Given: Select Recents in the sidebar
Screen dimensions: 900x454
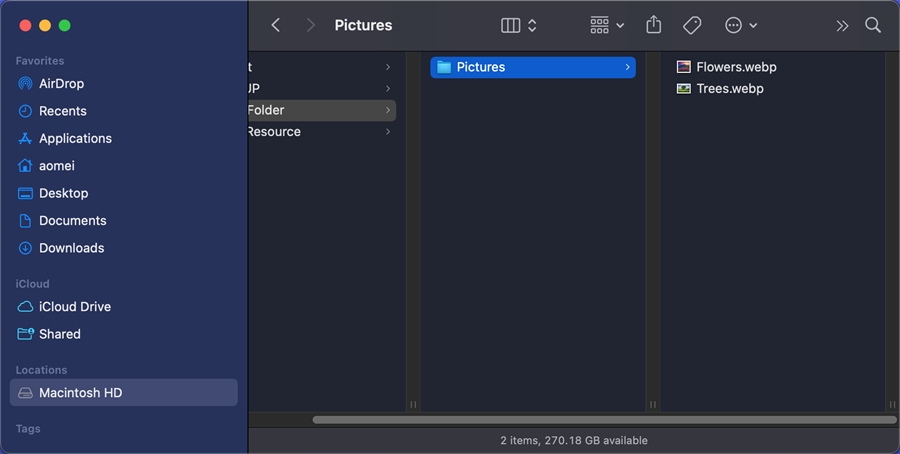Looking at the screenshot, I should click(x=62, y=111).
